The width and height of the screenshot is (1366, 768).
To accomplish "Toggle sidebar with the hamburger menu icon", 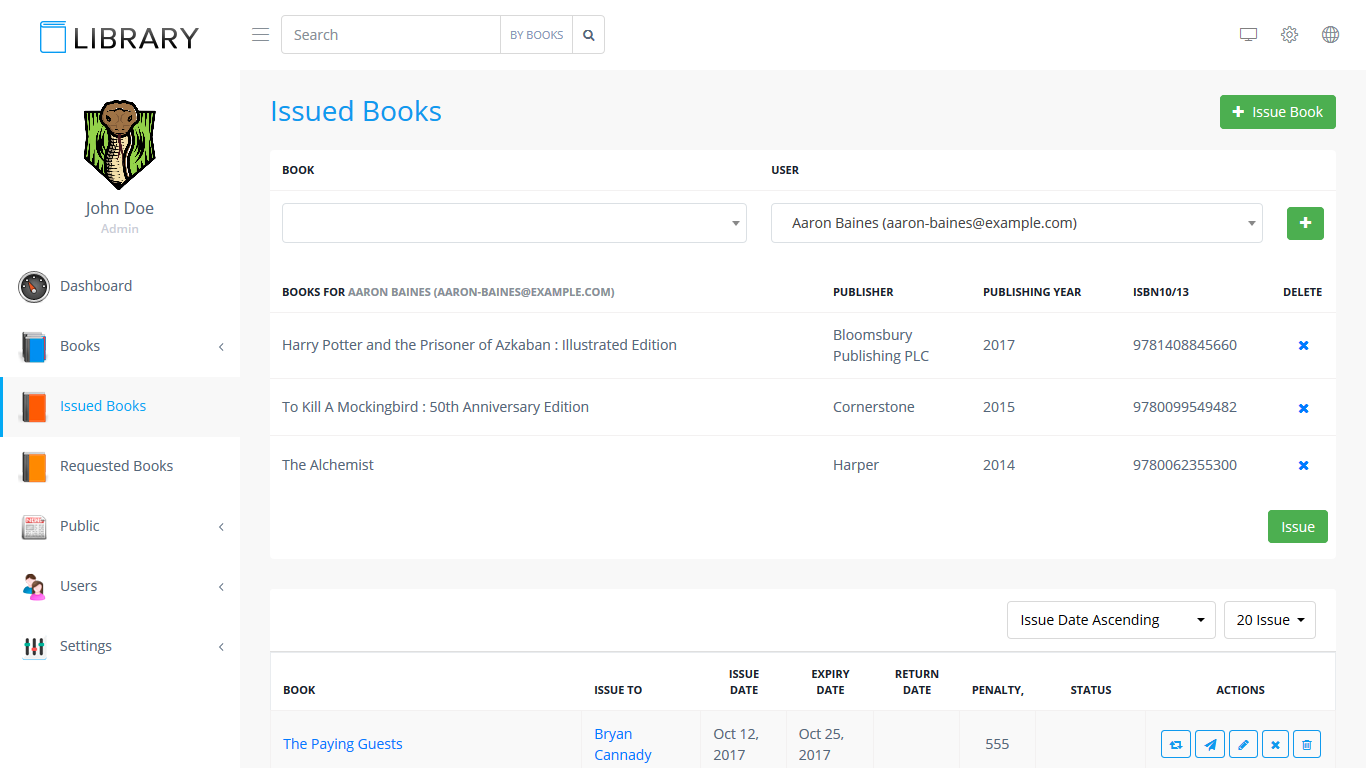I will coord(260,35).
